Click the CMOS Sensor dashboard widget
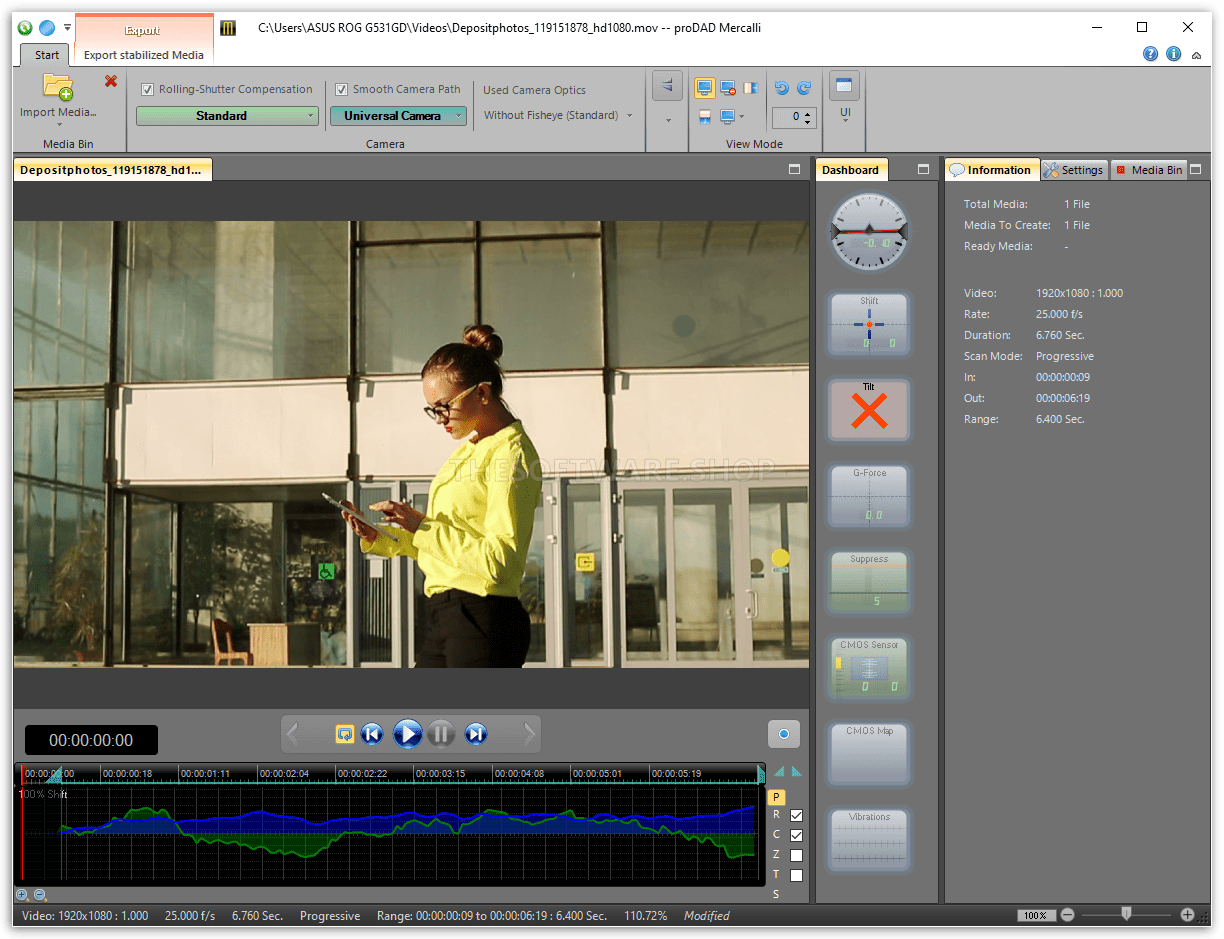The height and width of the screenshot is (939, 1224). (x=869, y=668)
